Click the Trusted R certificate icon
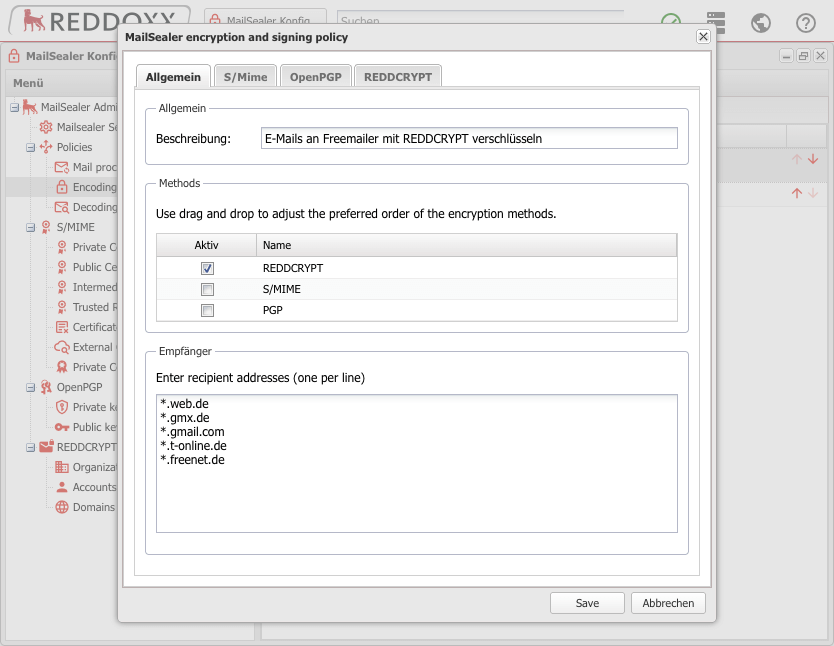 tap(62, 307)
